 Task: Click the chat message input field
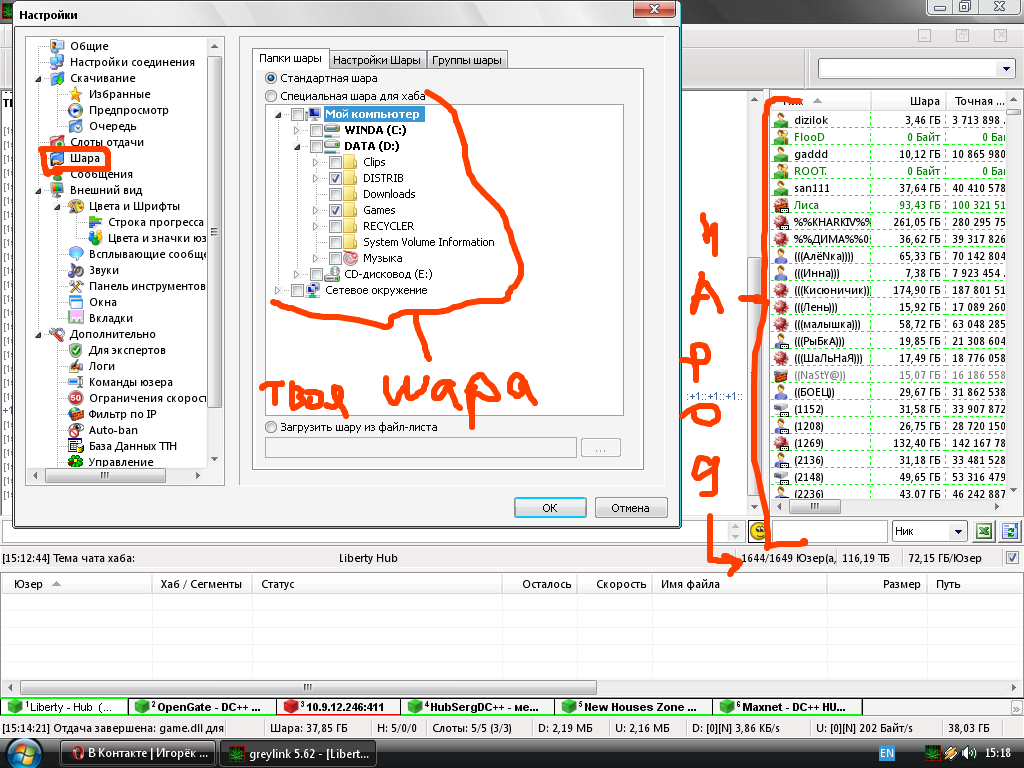pyautogui.click(x=363, y=531)
